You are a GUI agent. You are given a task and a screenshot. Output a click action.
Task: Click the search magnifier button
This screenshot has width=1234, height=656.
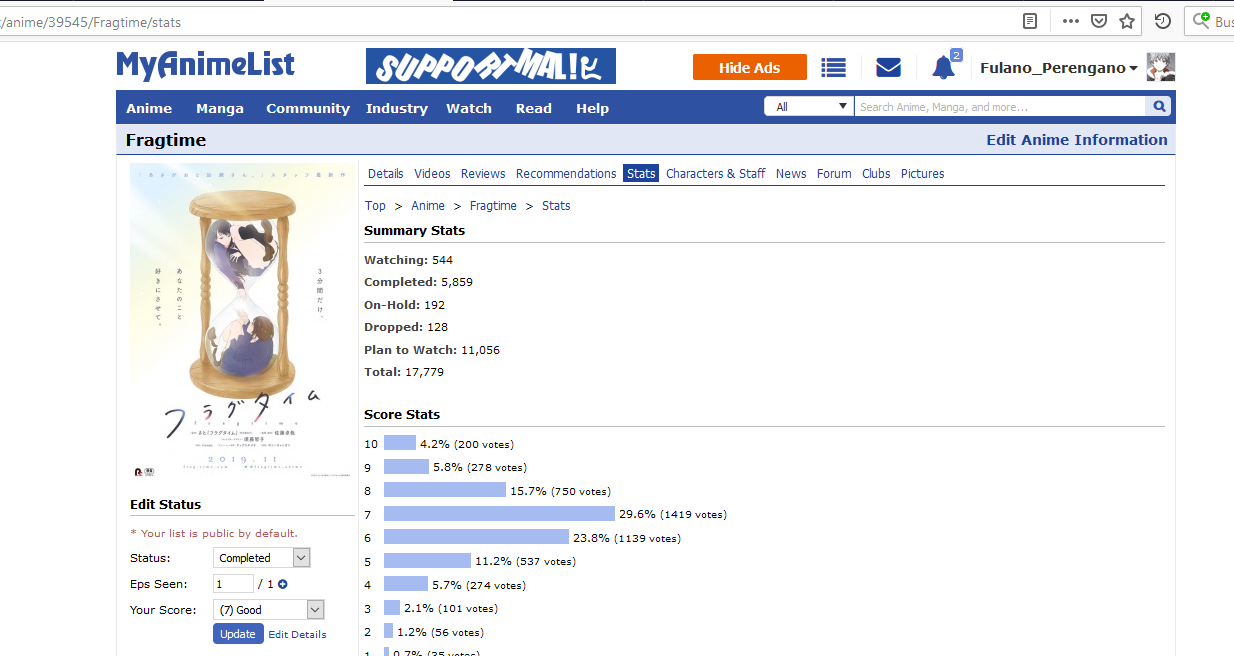tap(1159, 107)
